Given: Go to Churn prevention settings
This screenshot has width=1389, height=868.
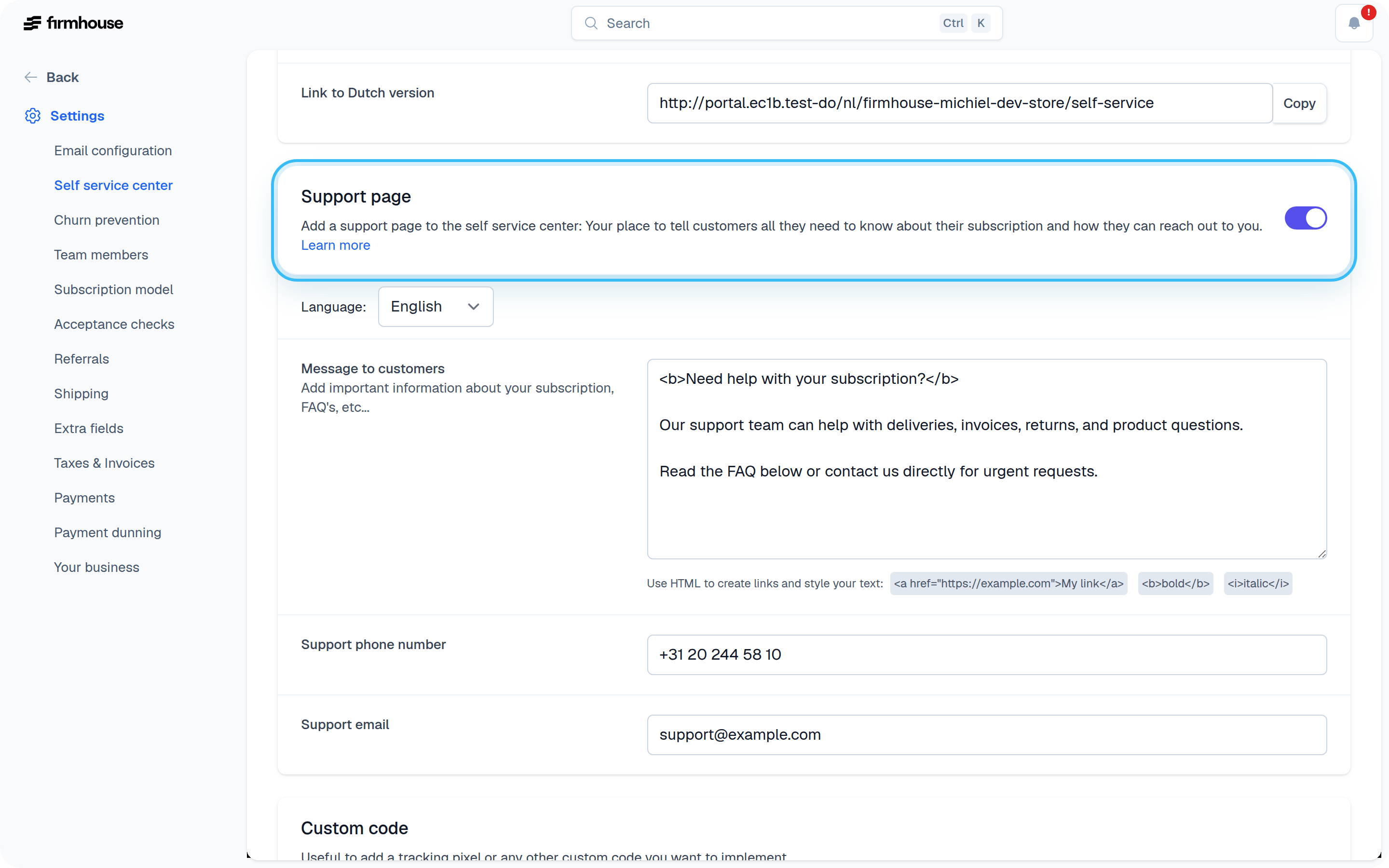Looking at the screenshot, I should click(107, 220).
